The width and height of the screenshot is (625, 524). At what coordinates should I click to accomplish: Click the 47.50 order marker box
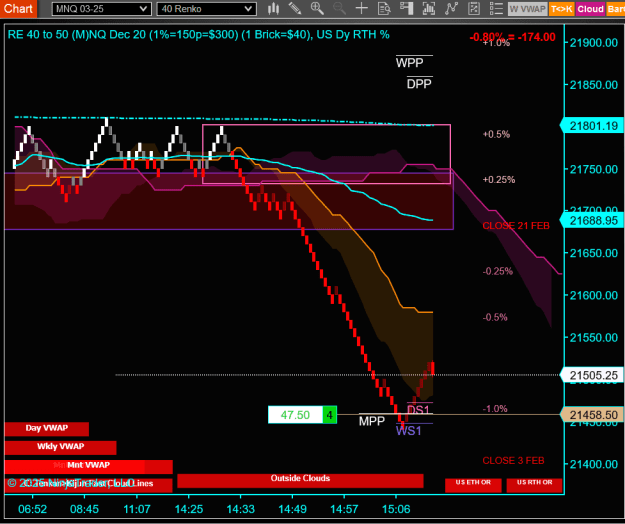point(295,415)
